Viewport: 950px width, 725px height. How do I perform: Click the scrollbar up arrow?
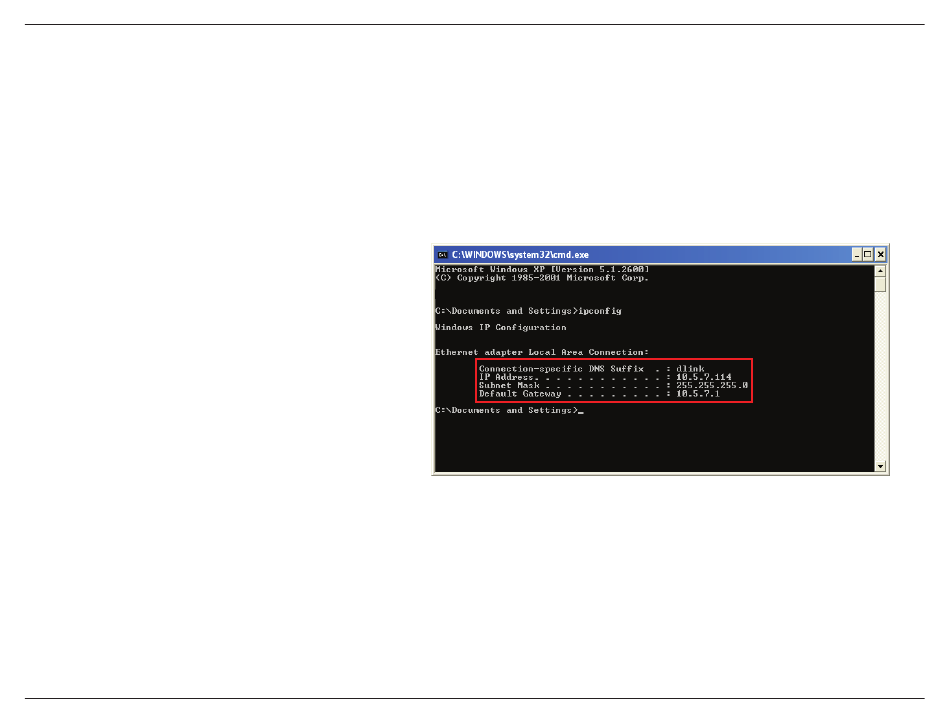880,271
